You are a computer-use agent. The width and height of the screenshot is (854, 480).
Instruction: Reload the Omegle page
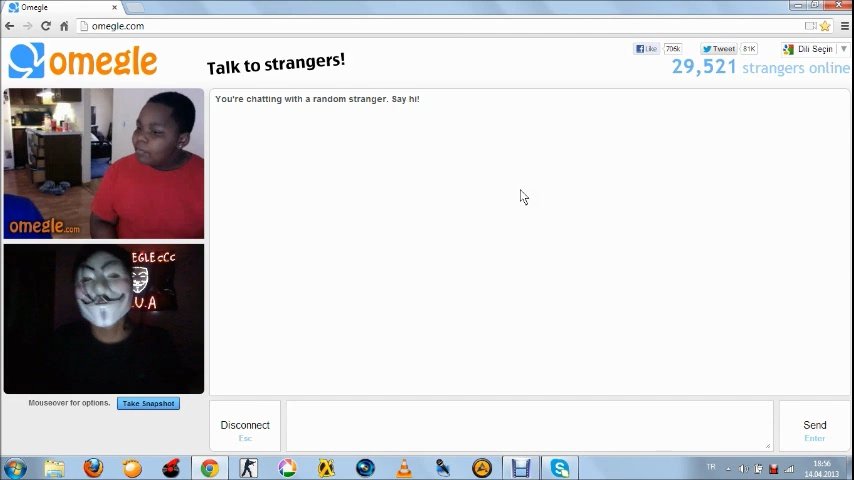click(x=46, y=26)
